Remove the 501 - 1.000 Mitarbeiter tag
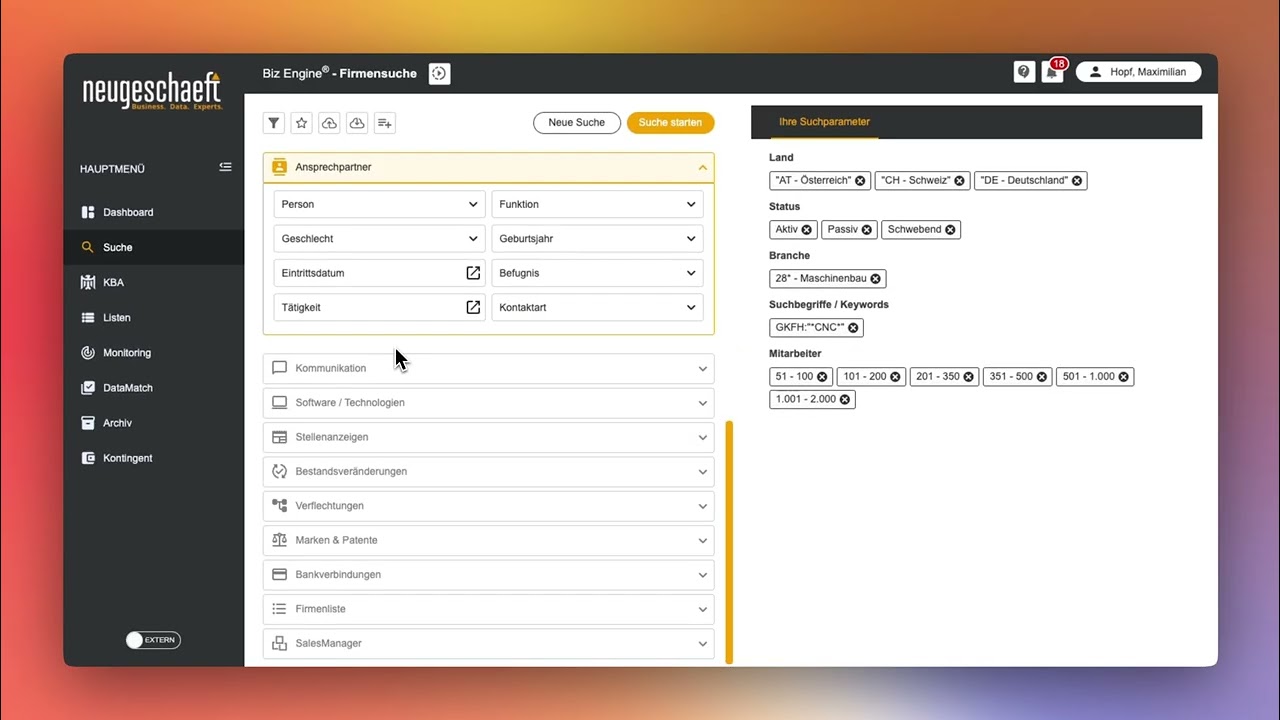The height and width of the screenshot is (720, 1280). (1124, 377)
